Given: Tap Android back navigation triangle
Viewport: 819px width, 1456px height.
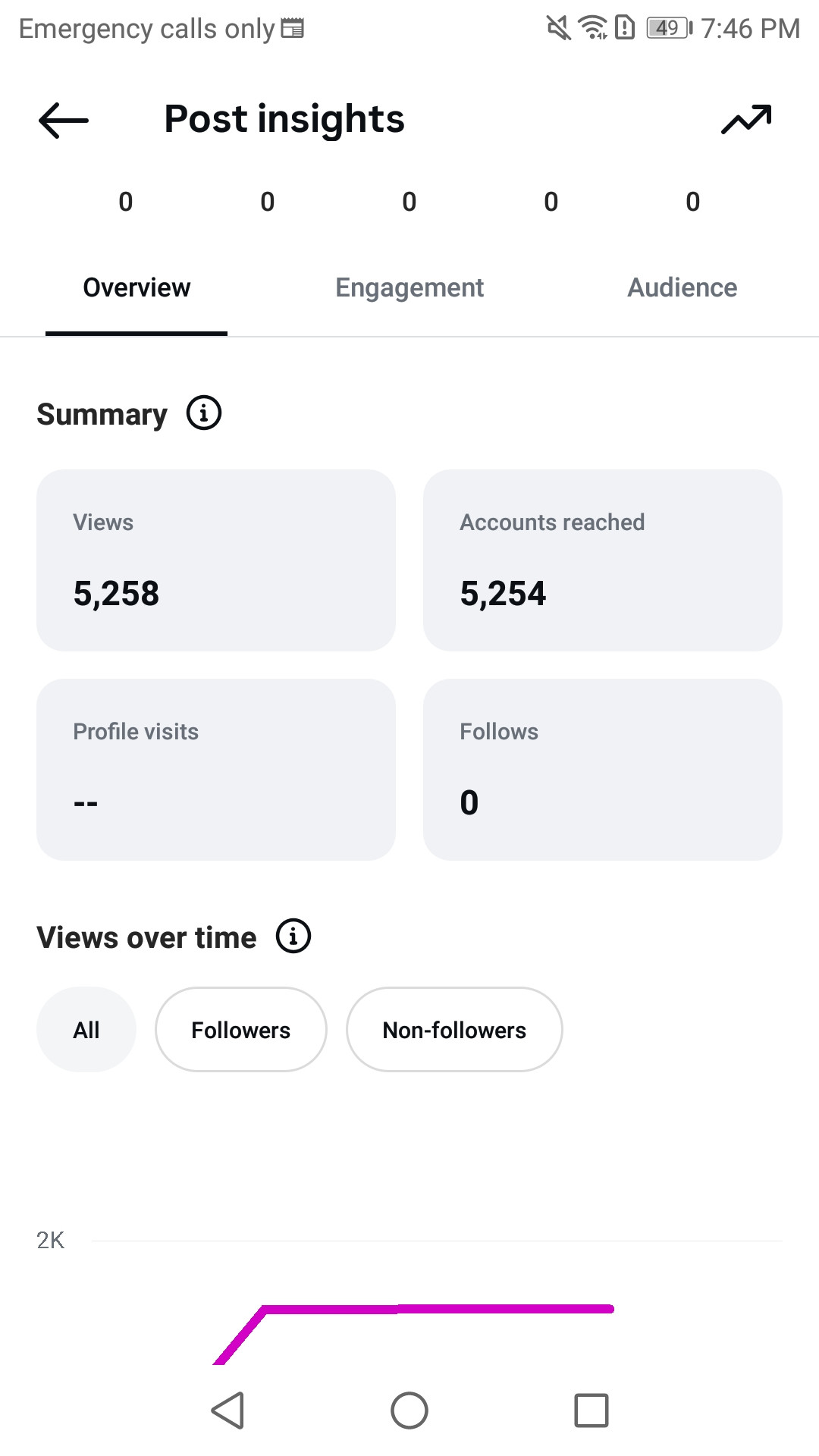Looking at the screenshot, I should (x=227, y=1410).
